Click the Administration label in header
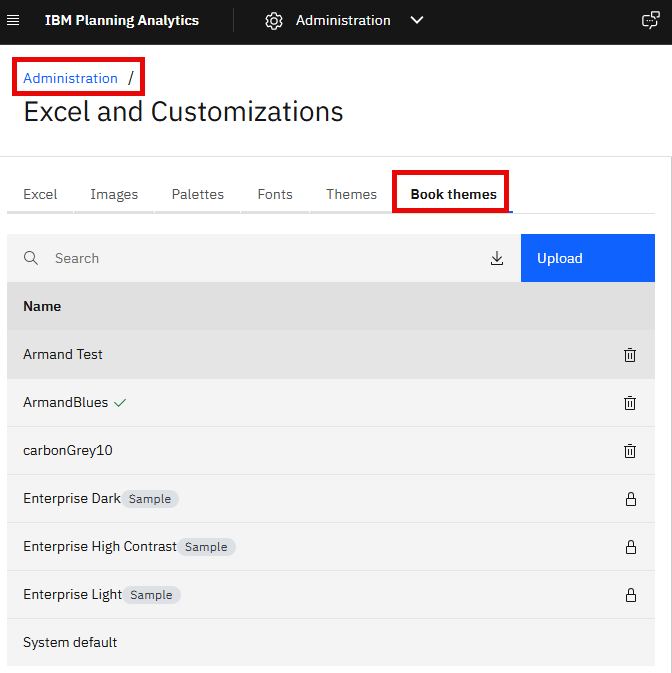Image resolution: width=672 pixels, height=673 pixels. pos(343,20)
